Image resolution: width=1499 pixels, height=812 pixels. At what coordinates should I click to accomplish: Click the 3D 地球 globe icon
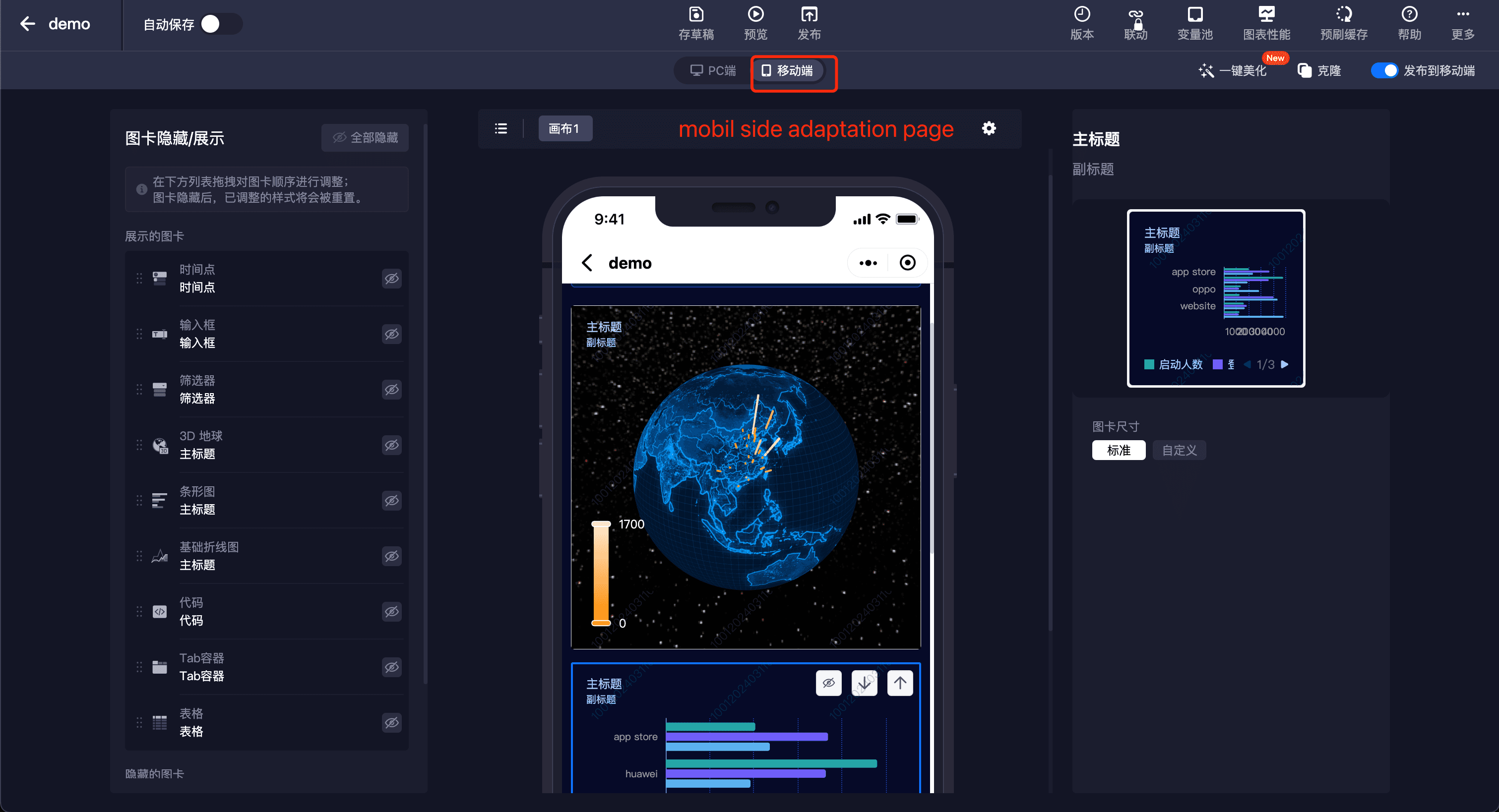pos(160,445)
